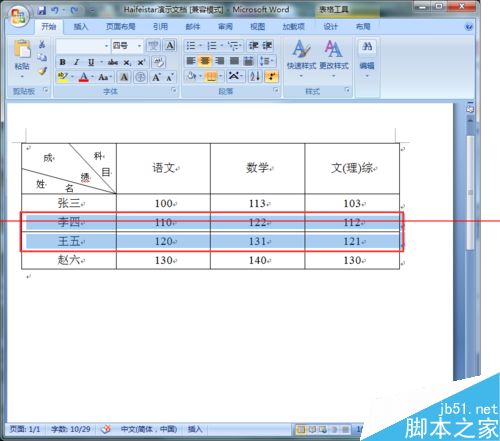Save the document from quick access toolbar
This screenshot has width=500, height=441.
[42, 11]
